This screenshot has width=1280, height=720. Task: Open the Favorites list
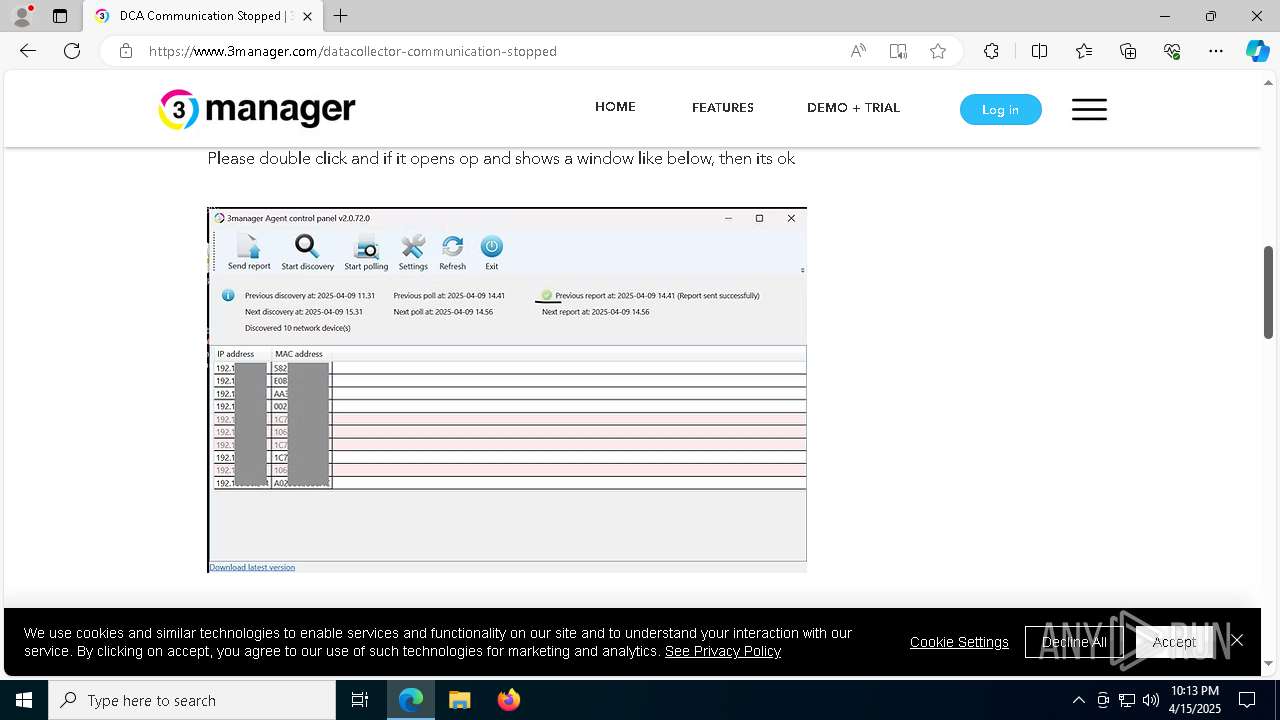pos(1084,51)
